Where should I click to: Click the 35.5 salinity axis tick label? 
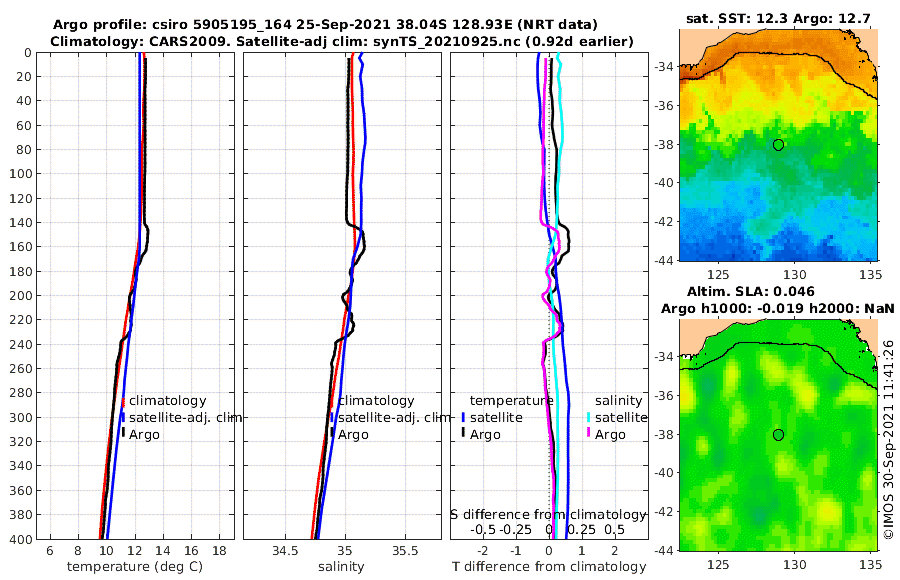pyautogui.click(x=405, y=551)
